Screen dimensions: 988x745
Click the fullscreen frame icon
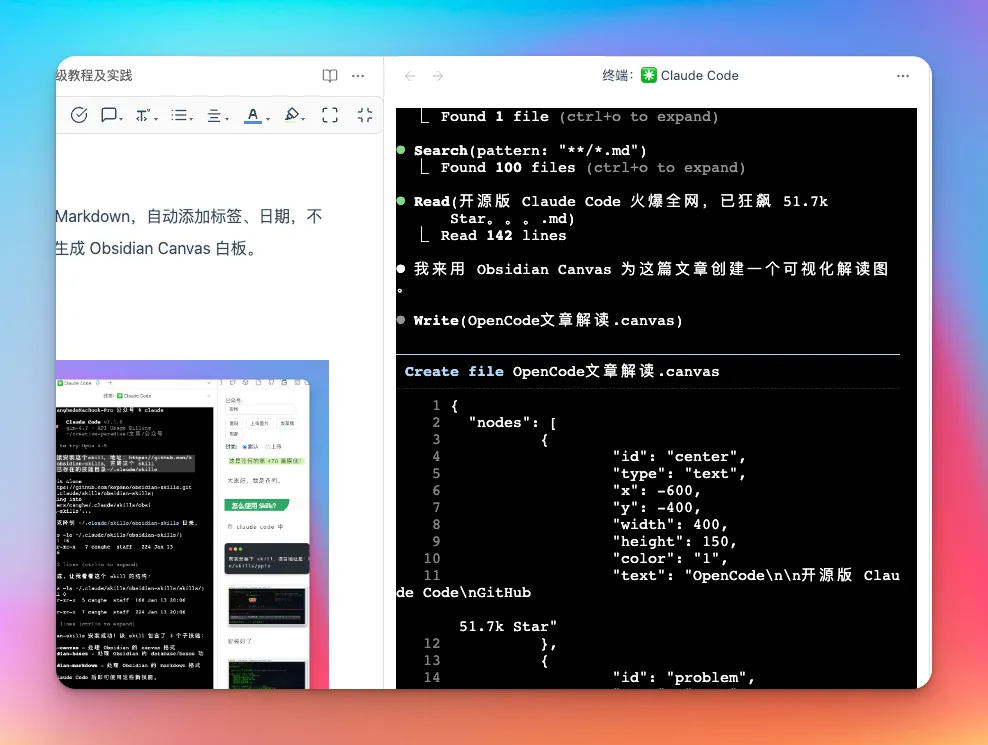click(330, 115)
